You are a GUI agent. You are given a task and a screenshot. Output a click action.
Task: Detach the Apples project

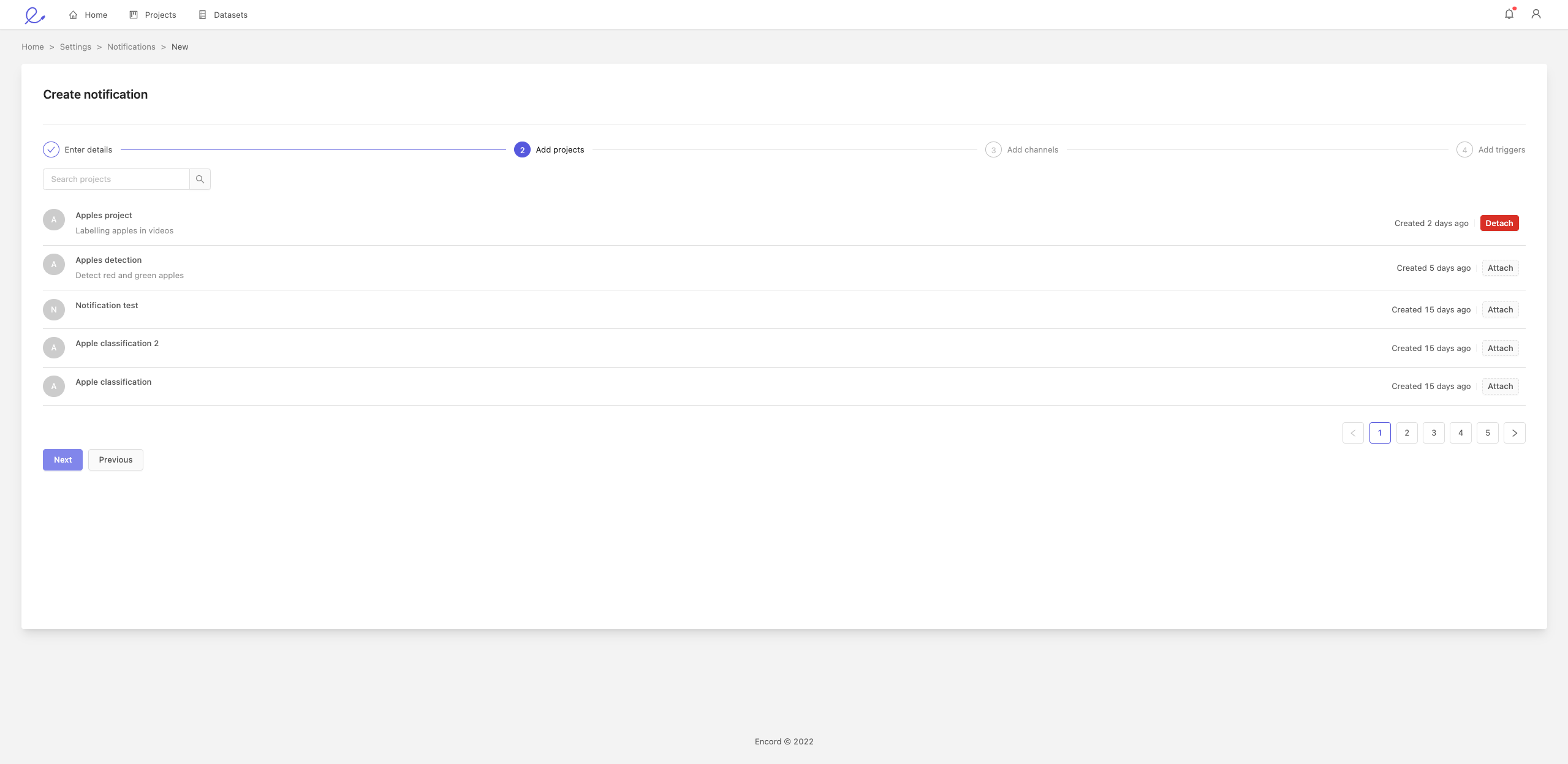coord(1499,223)
